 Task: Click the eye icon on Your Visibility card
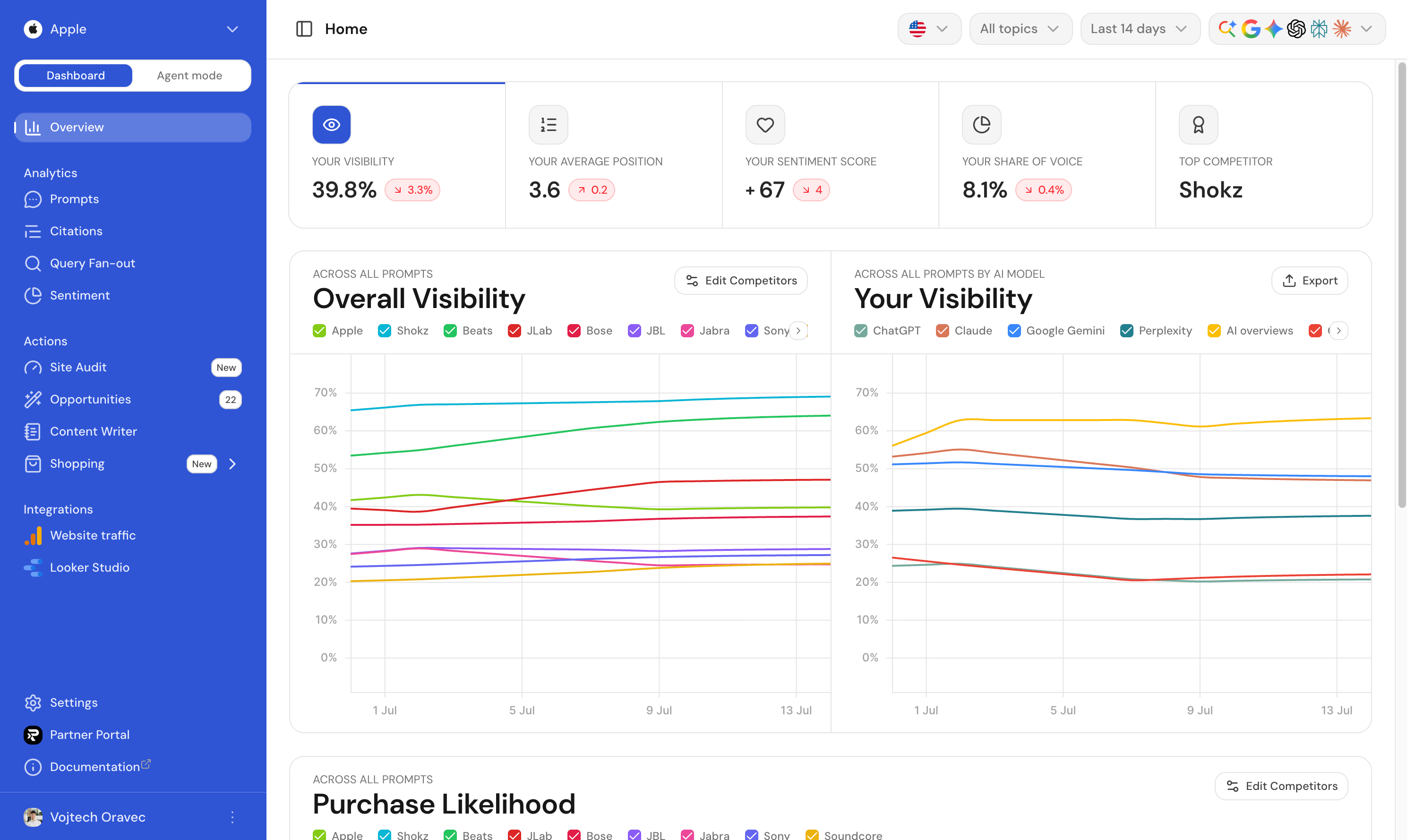coord(331,125)
